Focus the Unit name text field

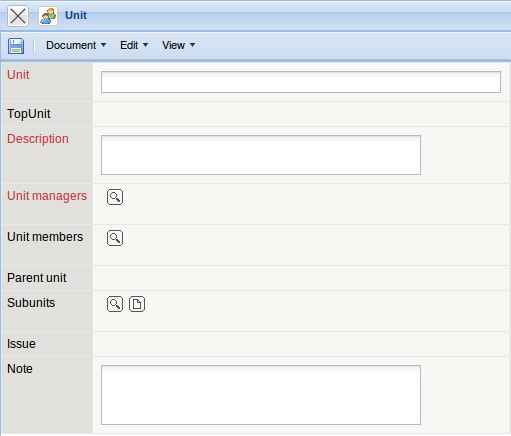click(x=301, y=82)
